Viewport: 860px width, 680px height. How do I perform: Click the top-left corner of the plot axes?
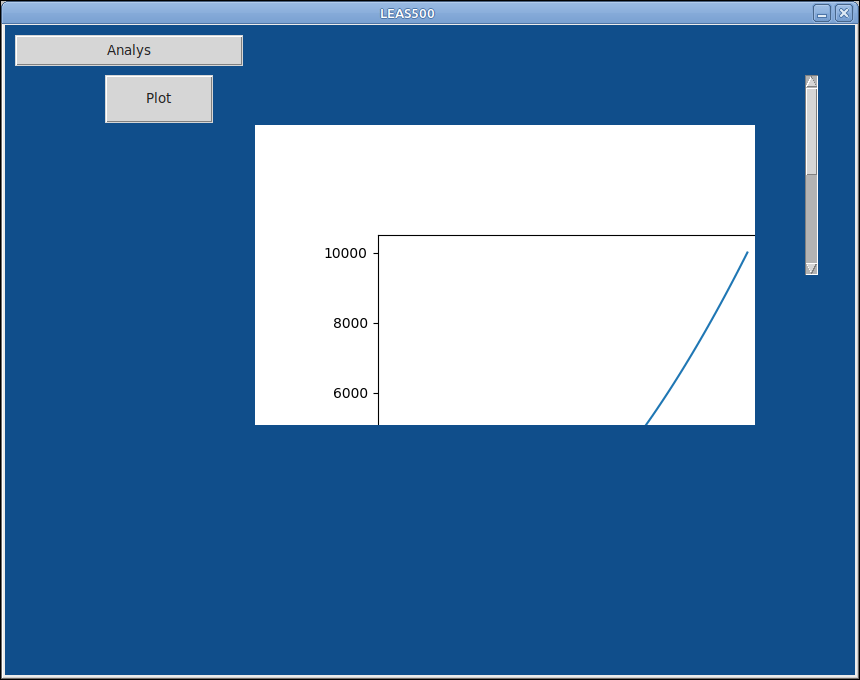tap(379, 234)
